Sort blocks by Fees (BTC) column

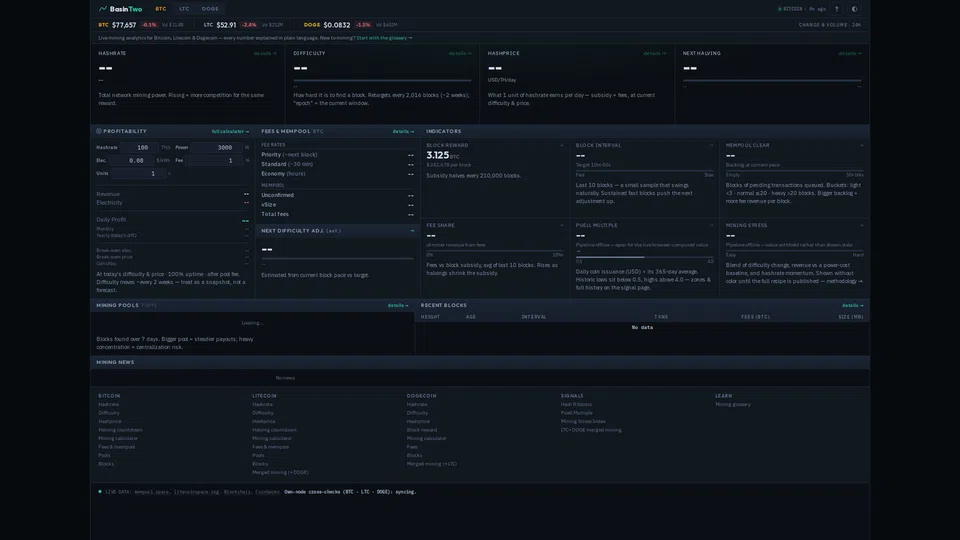pyautogui.click(x=755, y=317)
